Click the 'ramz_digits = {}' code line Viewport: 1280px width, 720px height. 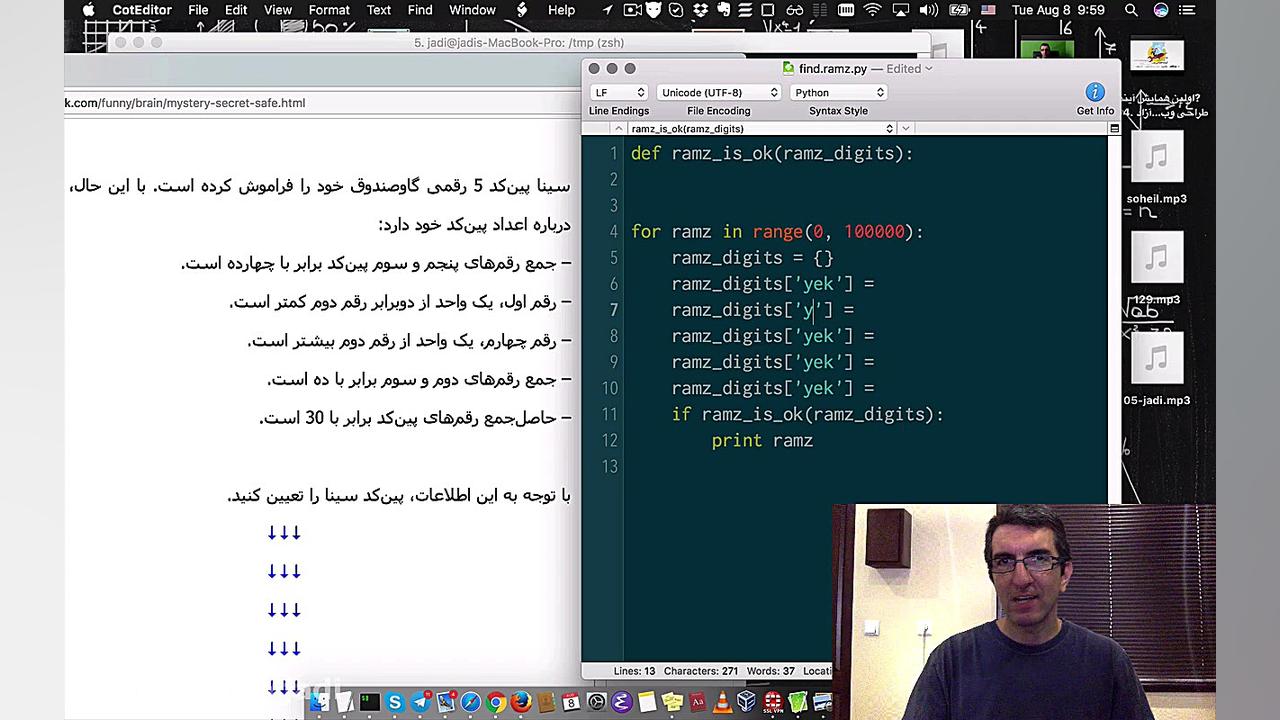pyautogui.click(x=752, y=258)
